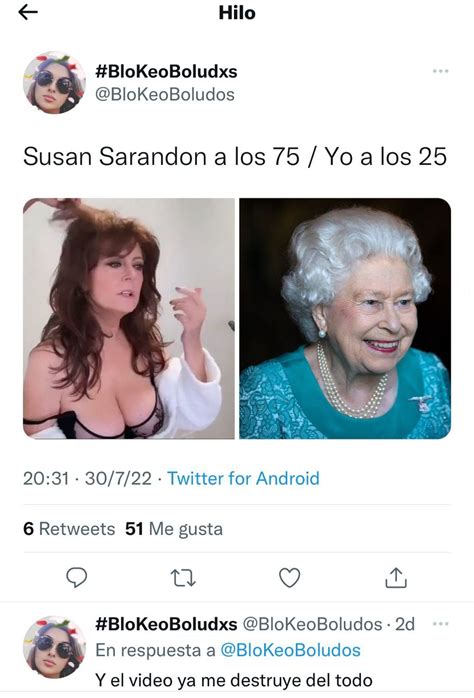Open the tweet timestamp 20:31 · 30/7/22
The width and height of the screenshot is (474, 698).
point(87,479)
